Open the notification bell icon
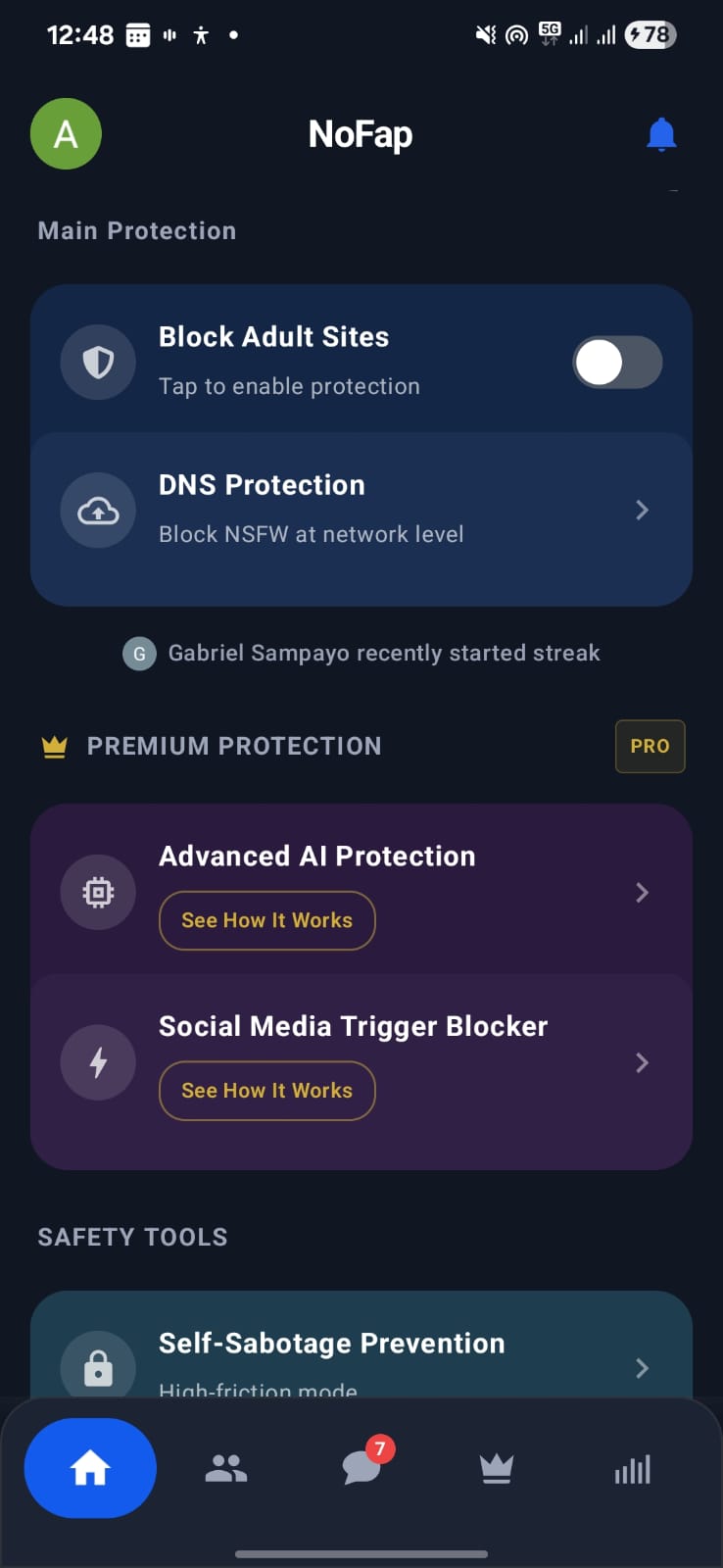Screen dimensions: 723x1568 (661, 133)
